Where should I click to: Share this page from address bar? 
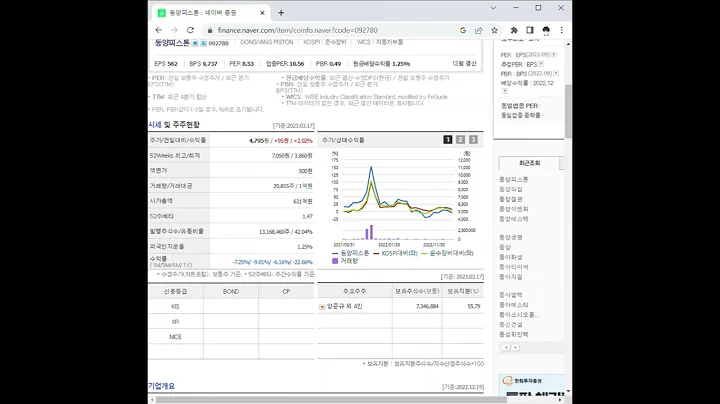478,30
